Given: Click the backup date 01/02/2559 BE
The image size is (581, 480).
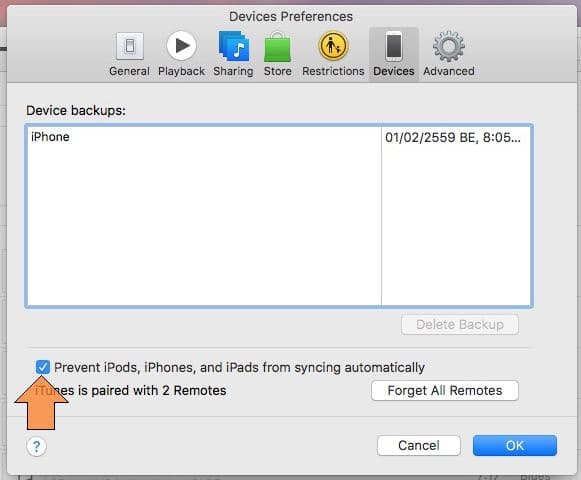Looking at the screenshot, I should click(x=453, y=138).
